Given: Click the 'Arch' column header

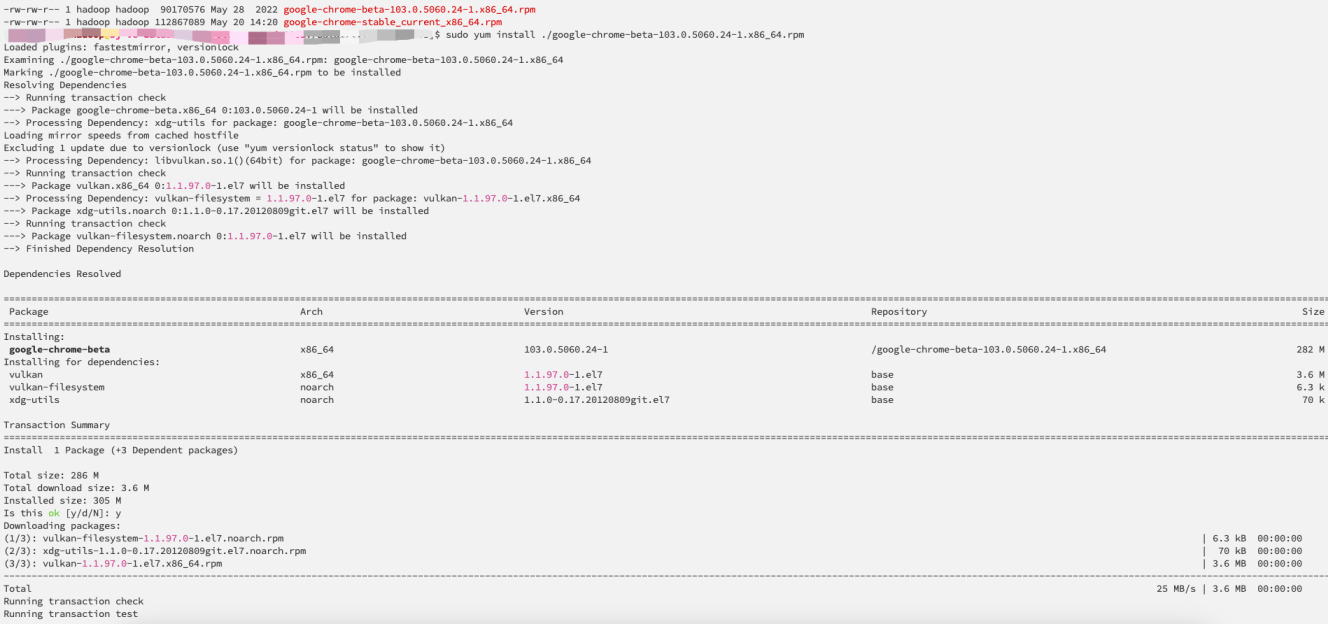Looking at the screenshot, I should click(x=311, y=312).
